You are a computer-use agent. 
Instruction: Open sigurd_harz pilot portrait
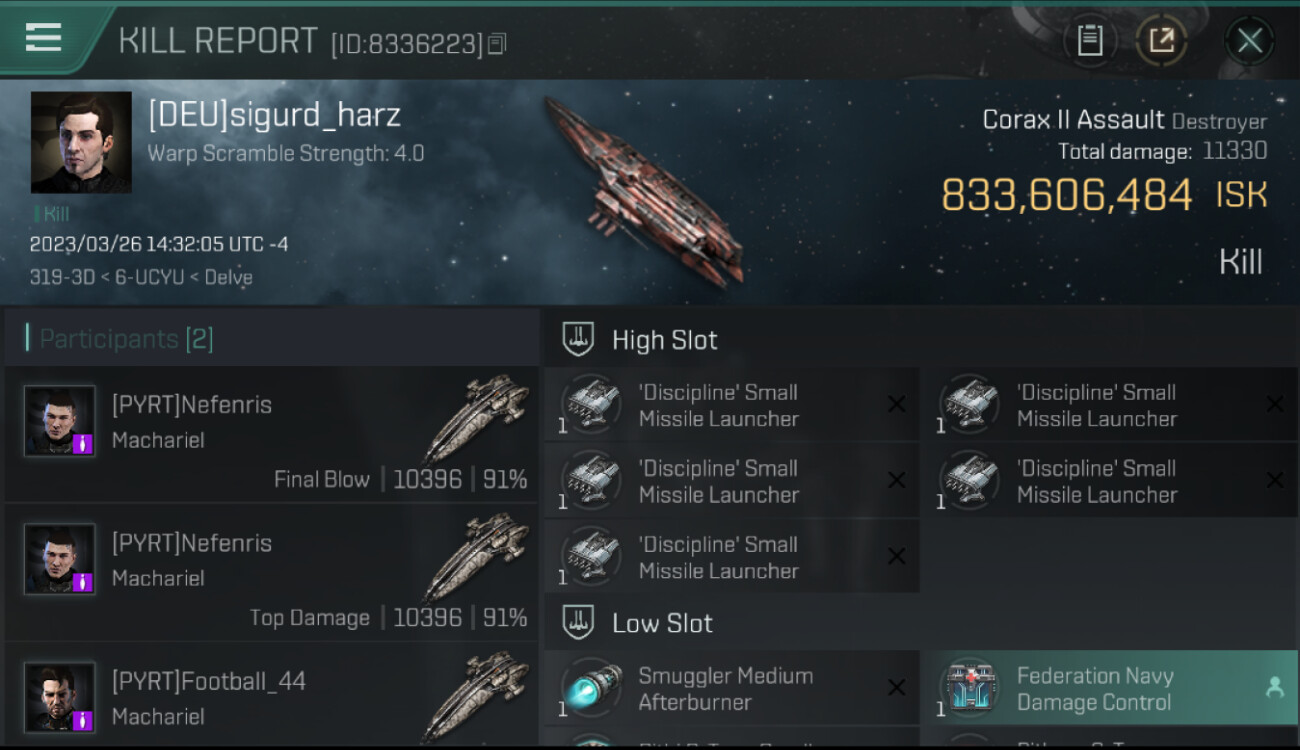[81, 142]
